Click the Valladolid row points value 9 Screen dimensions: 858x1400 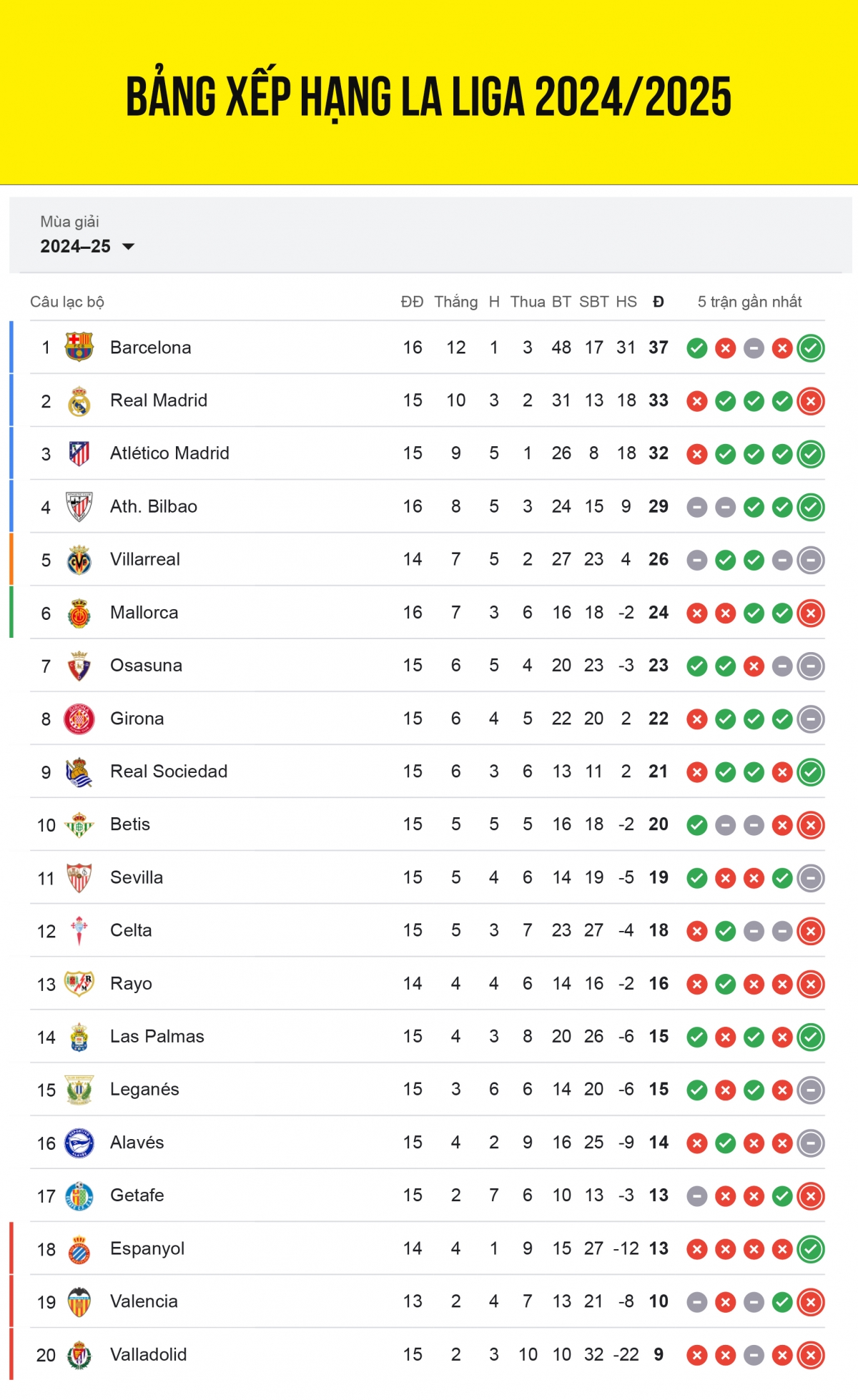(659, 1354)
